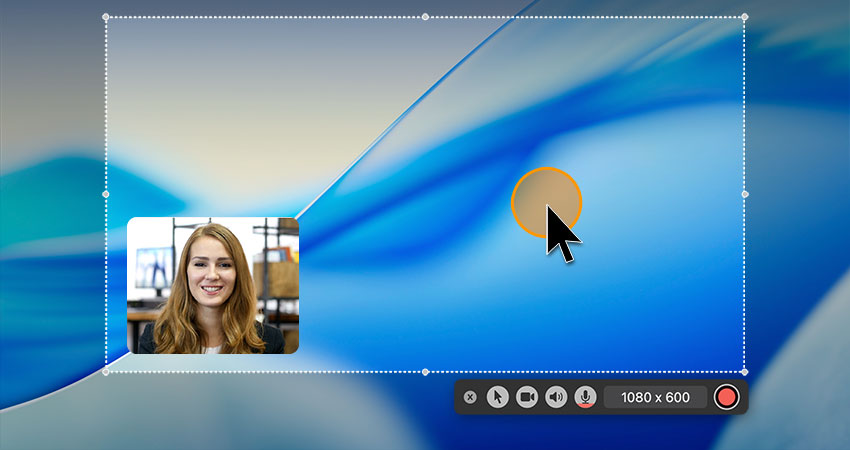
Task: Select the bottom-center edge selection handle
Action: click(426, 372)
